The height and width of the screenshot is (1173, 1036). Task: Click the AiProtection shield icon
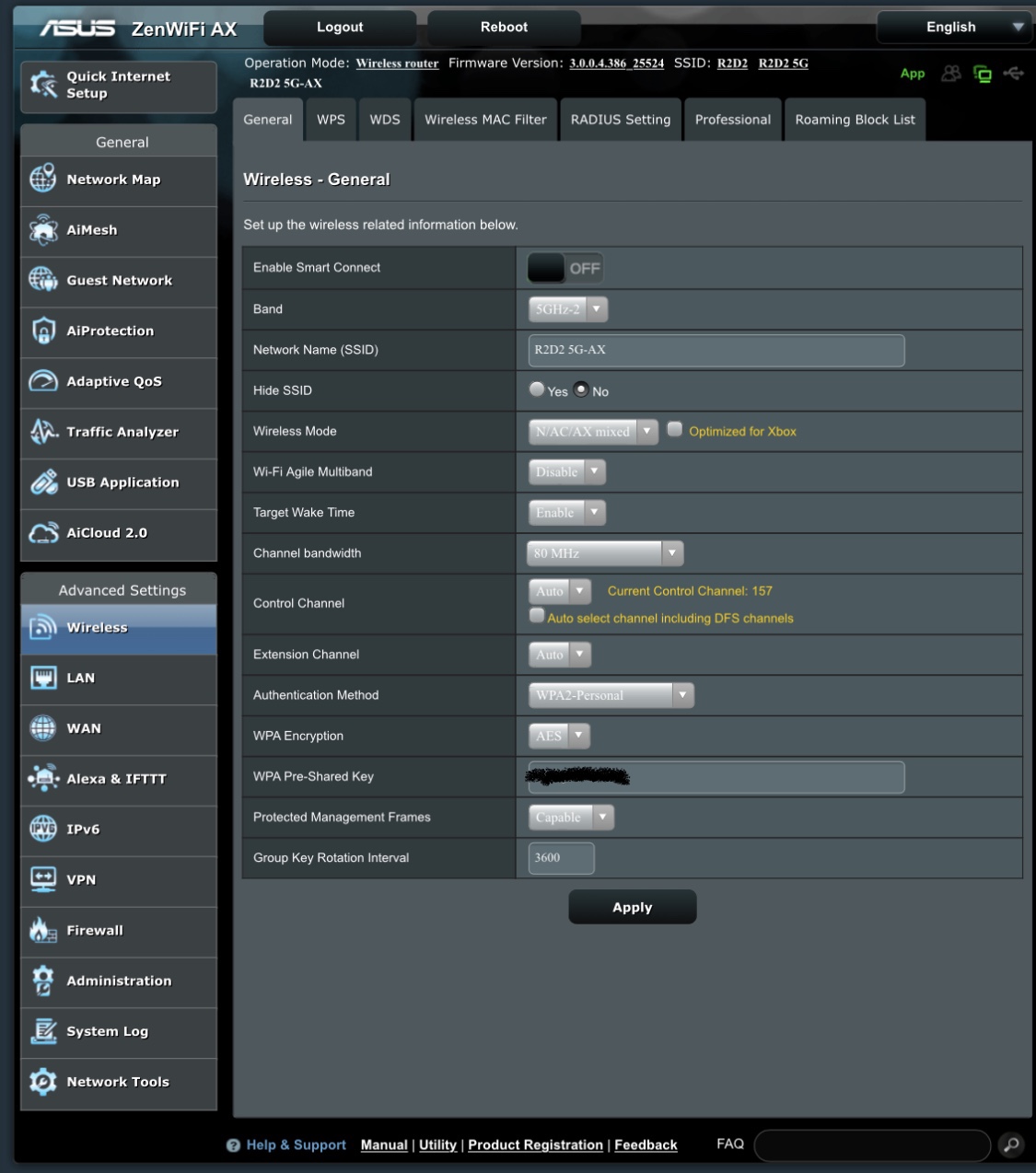[43, 331]
